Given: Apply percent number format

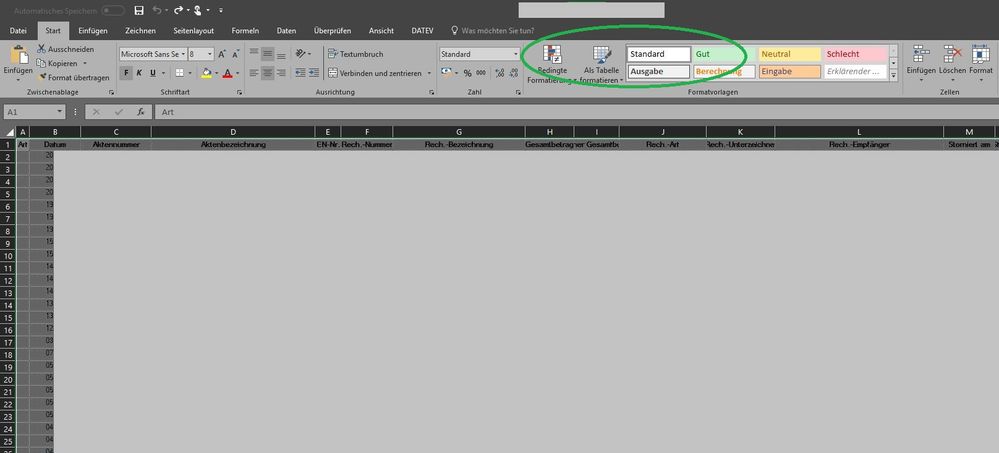Looking at the screenshot, I should [467, 73].
